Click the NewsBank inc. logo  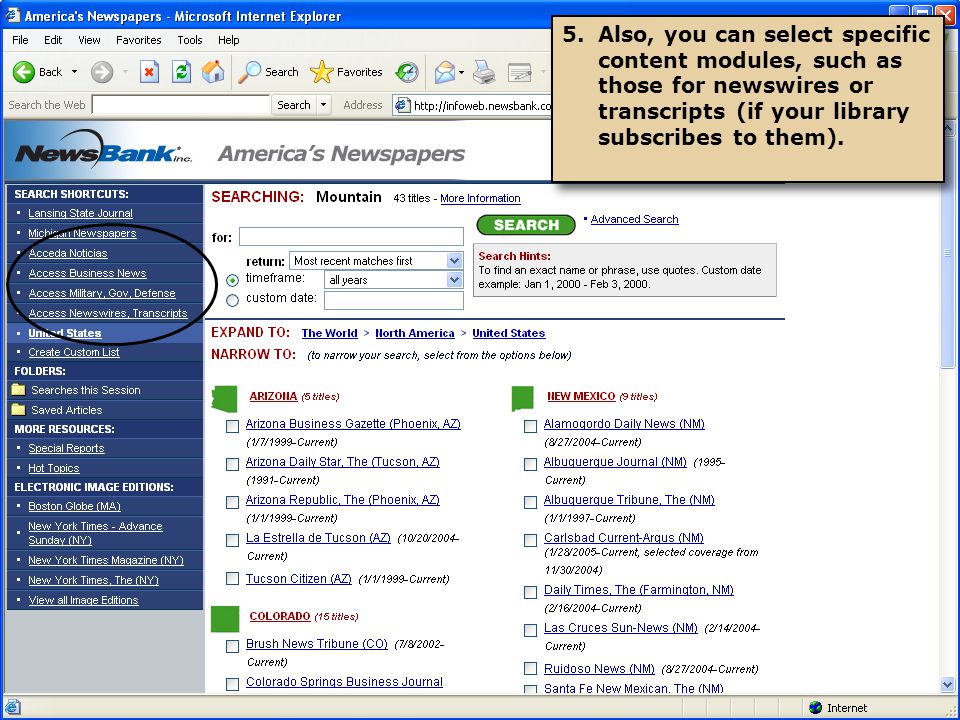[x=102, y=149]
